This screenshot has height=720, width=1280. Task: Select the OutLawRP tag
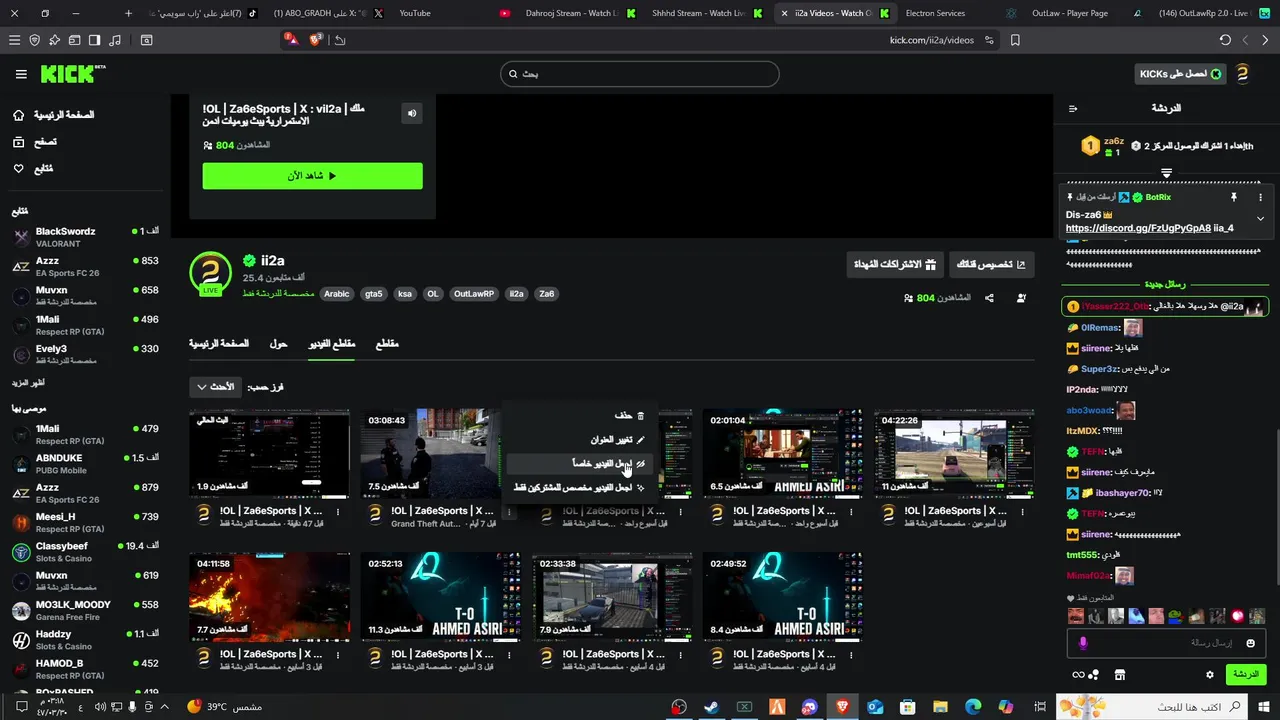474,294
